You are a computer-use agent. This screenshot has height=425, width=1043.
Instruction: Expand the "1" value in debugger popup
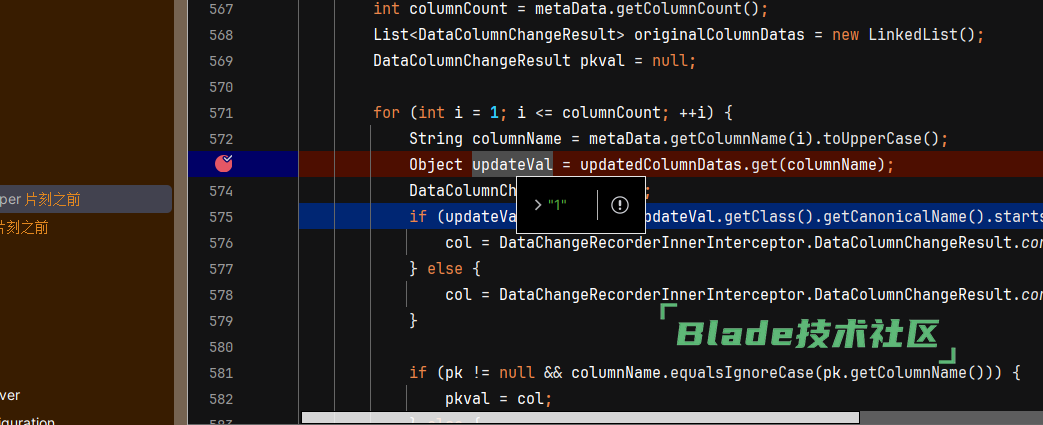[538, 205]
